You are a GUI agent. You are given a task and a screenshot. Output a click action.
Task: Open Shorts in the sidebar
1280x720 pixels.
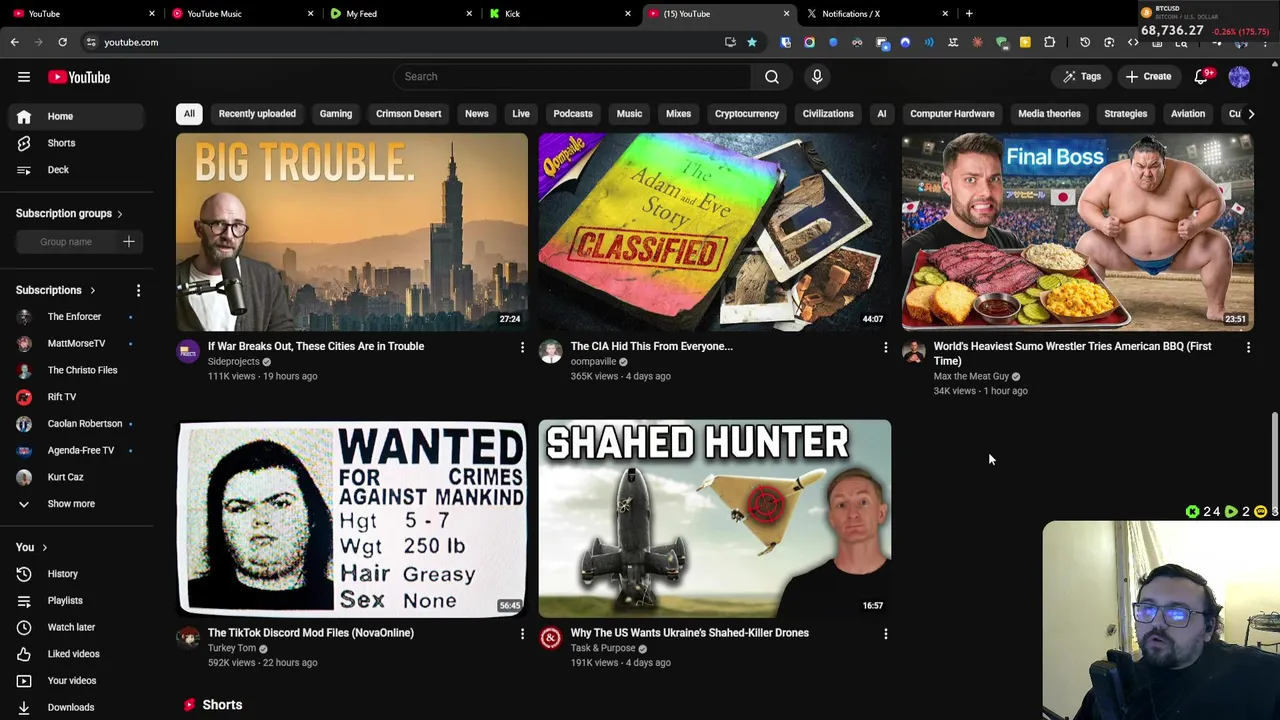(76, 143)
